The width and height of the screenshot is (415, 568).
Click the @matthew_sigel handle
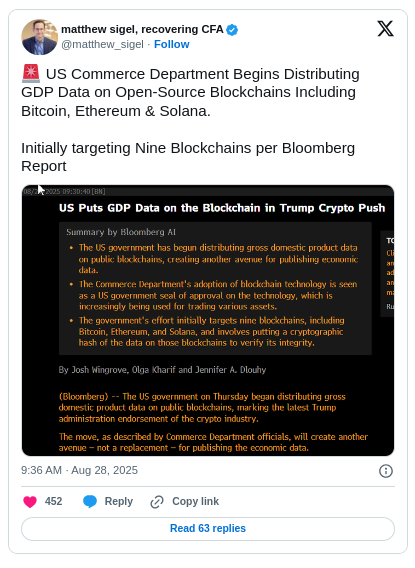[x=102, y=44]
